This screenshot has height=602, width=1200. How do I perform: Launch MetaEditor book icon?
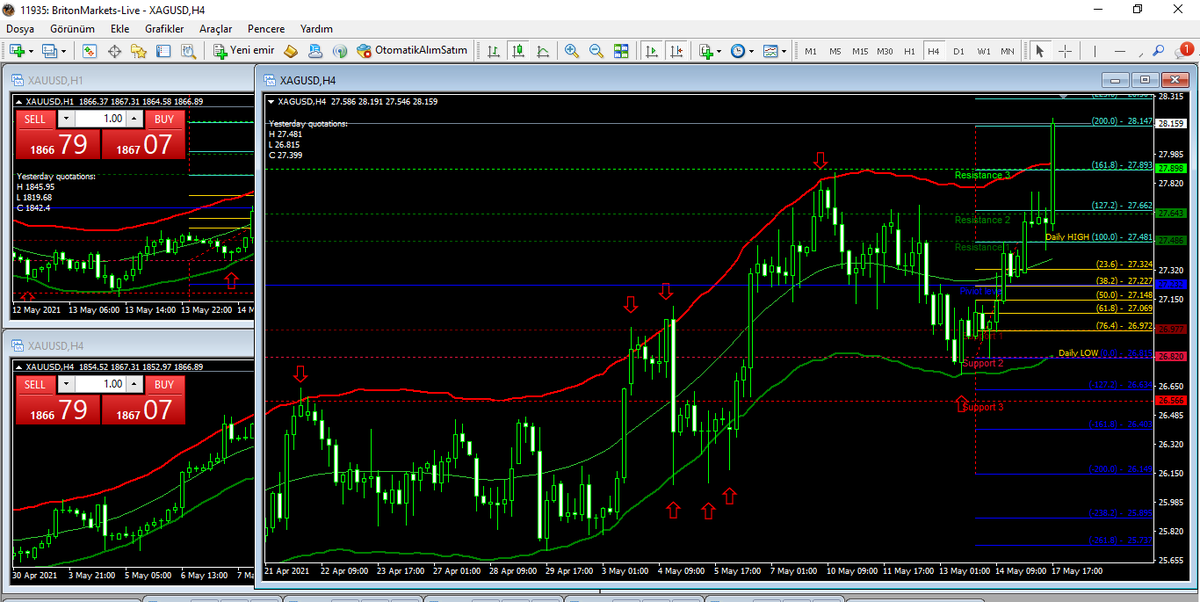click(291, 50)
